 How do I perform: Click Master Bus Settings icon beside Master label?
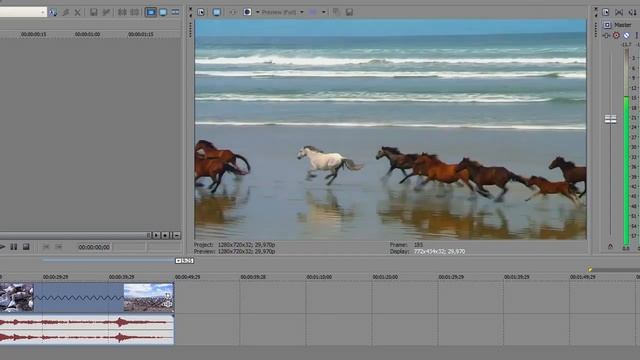pyautogui.click(x=607, y=25)
